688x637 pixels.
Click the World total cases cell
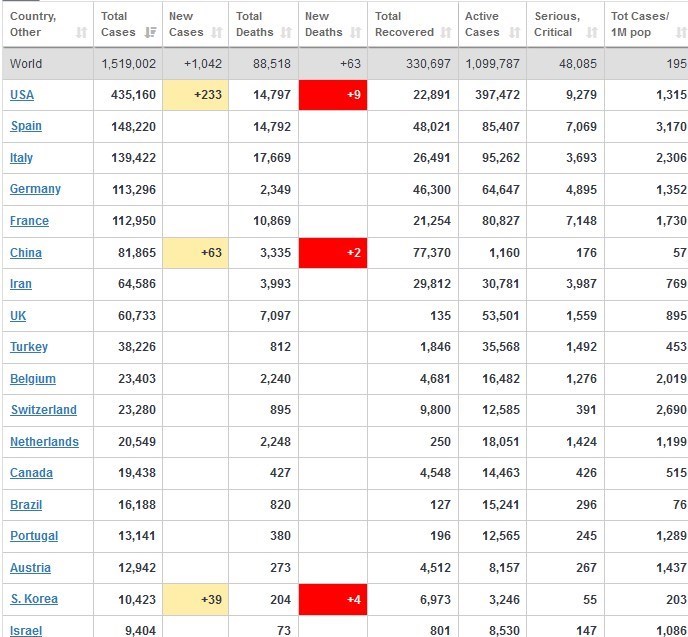128,64
